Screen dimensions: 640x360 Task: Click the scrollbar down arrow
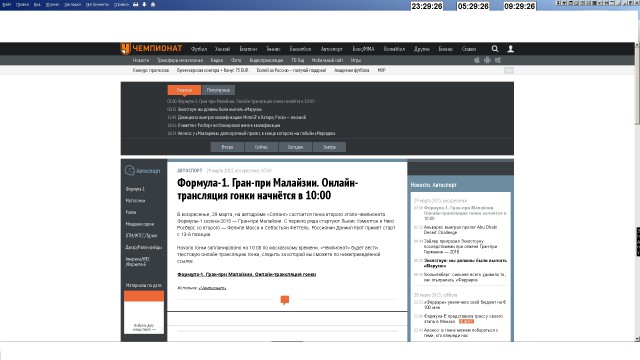(x=637, y=339)
